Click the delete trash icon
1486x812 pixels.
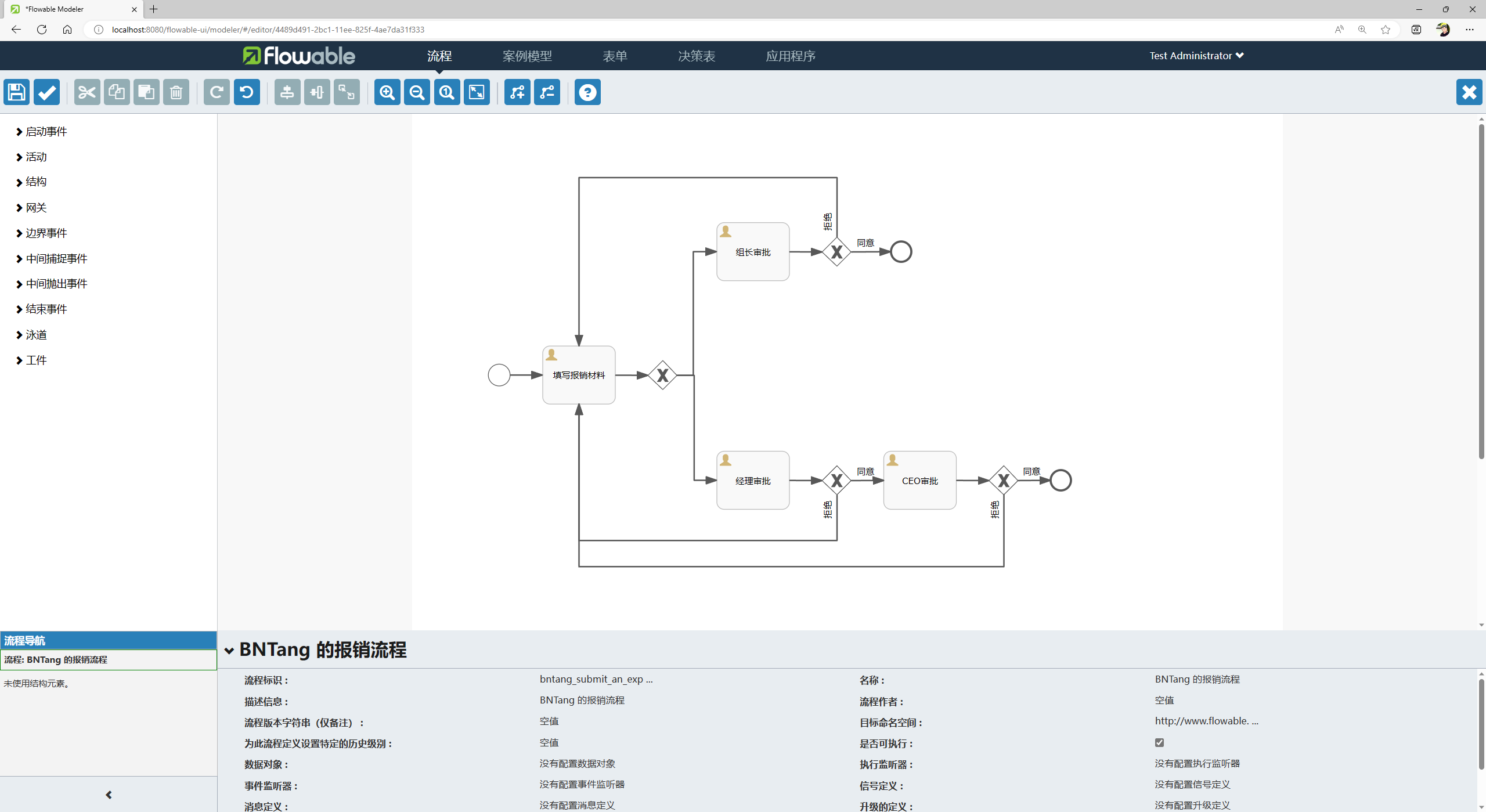(176, 92)
